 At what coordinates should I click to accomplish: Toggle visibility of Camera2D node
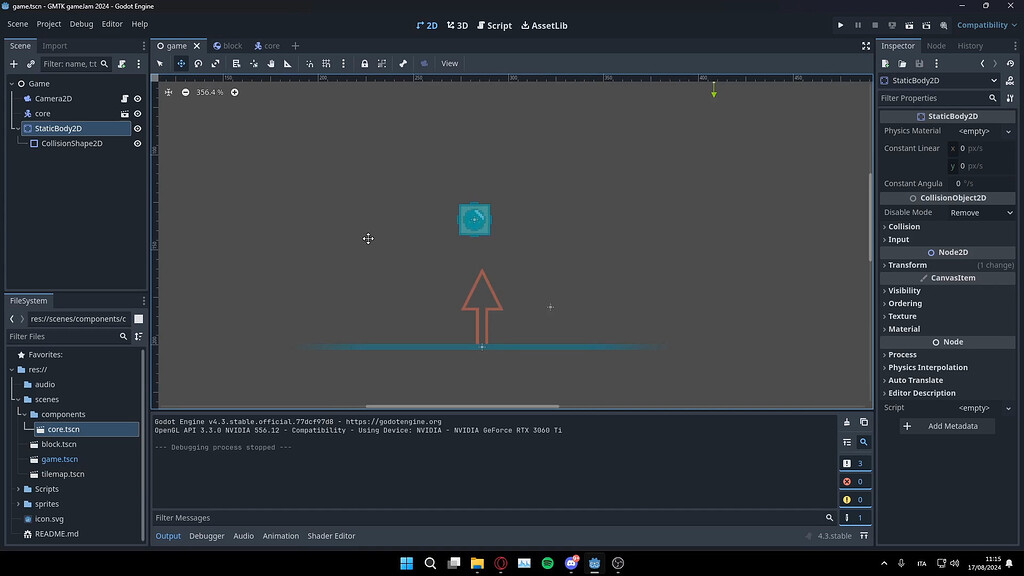click(137, 99)
